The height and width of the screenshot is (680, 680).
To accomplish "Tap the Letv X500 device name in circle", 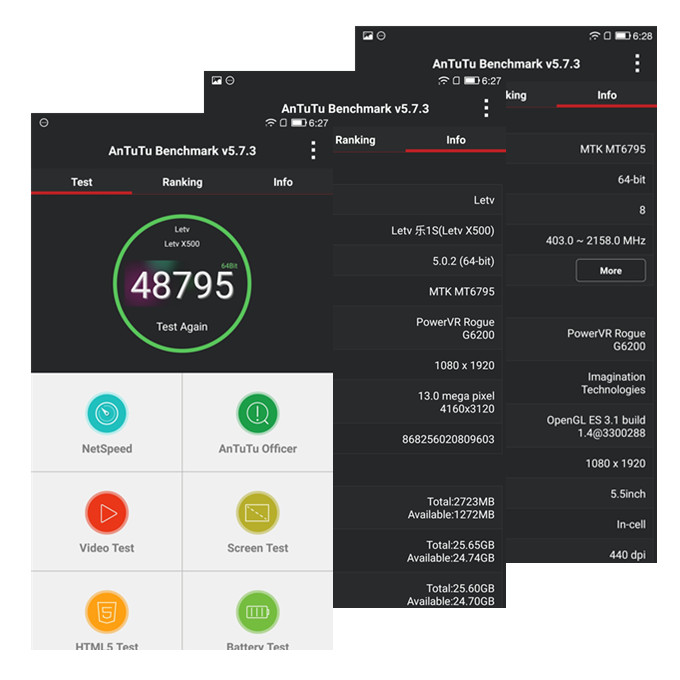I will click(x=182, y=244).
